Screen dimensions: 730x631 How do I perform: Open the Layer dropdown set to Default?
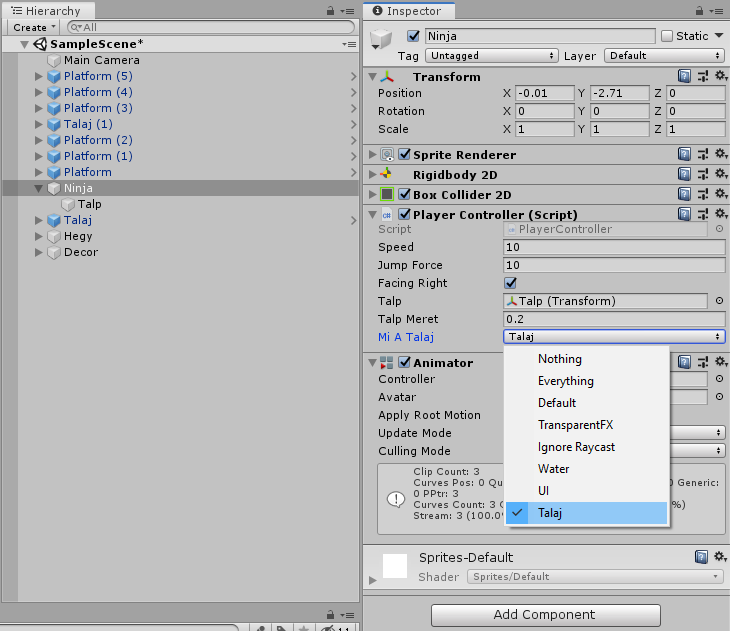coord(661,56)
